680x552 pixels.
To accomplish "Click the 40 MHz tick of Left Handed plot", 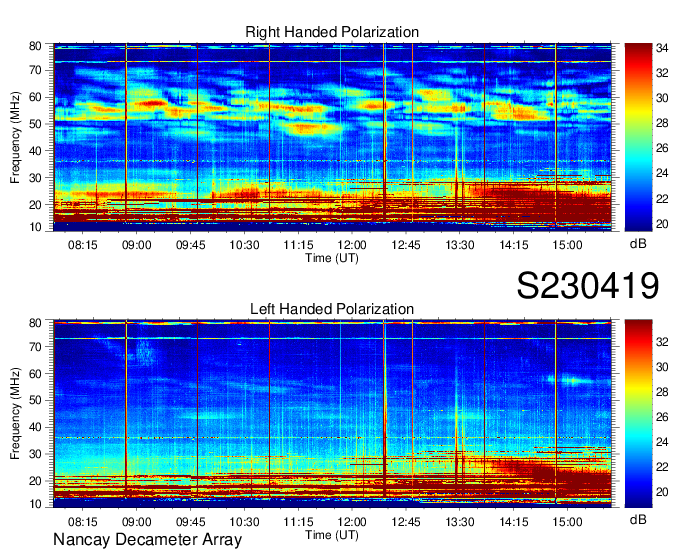I will point(35,427).
